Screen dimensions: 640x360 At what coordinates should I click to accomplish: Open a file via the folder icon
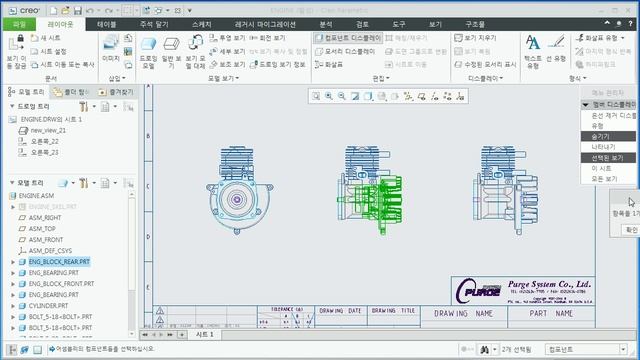click(65, 11)
